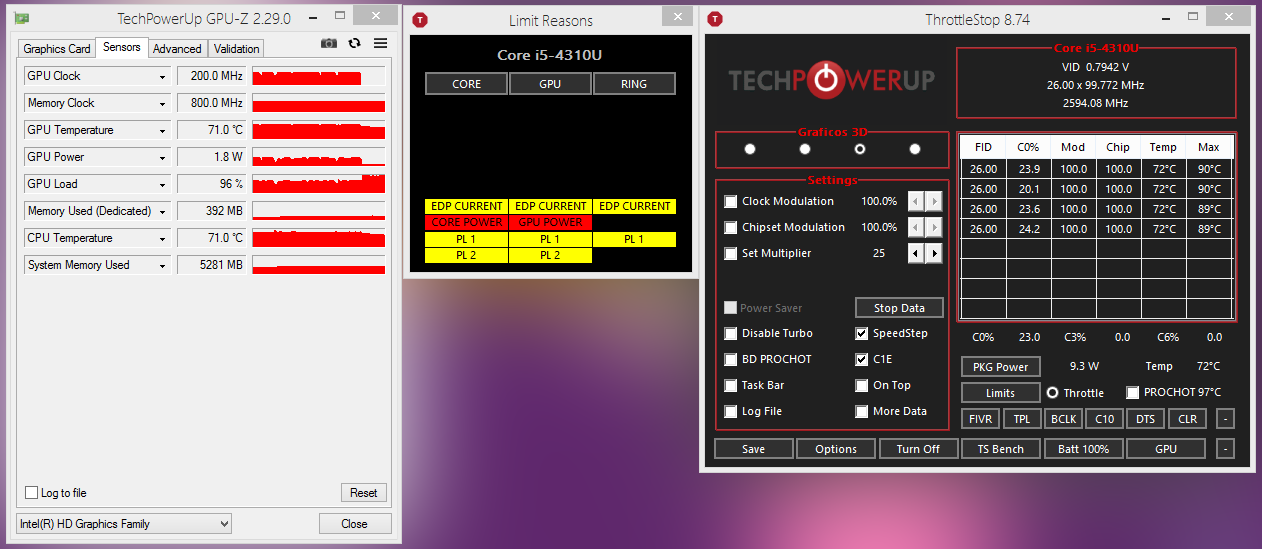Launch TS Bench
This screenshot has height=549, width=1262.
pos(1000,449)
